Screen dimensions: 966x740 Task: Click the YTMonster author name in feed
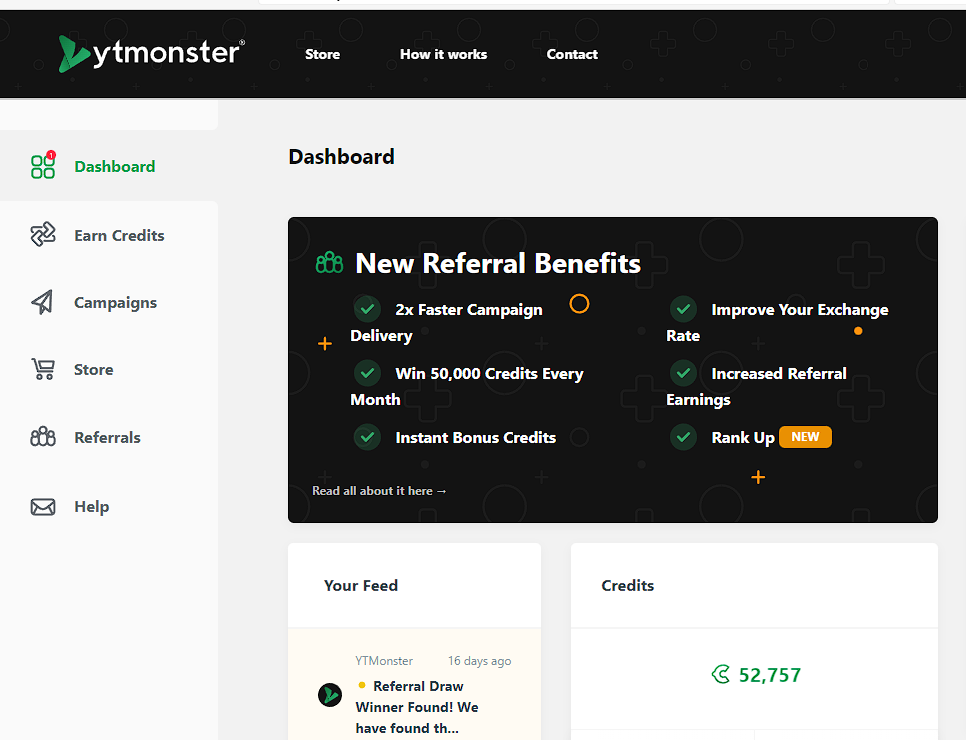coord(384,661)
